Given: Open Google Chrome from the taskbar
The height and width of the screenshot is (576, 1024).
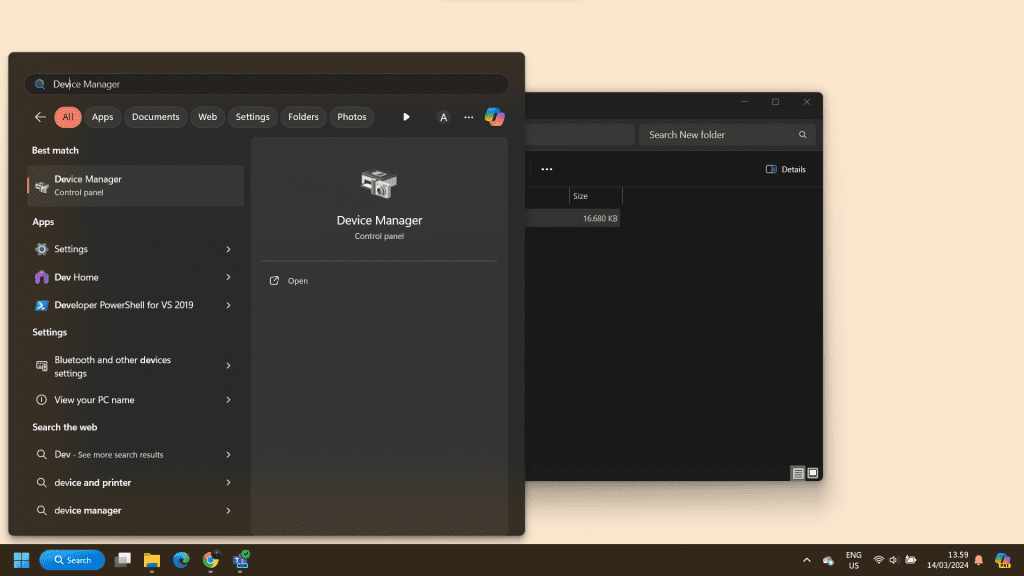Looking at the screenshot, I should coord(211,560).
